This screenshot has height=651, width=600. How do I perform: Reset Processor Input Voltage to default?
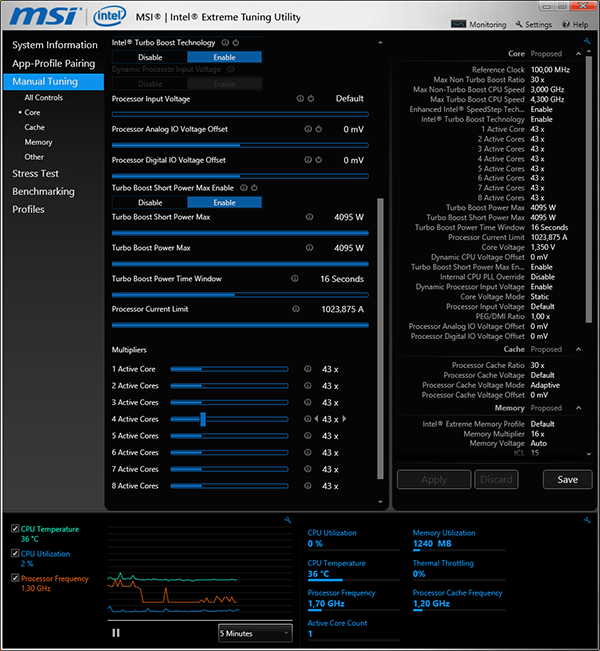click(311, 98)
